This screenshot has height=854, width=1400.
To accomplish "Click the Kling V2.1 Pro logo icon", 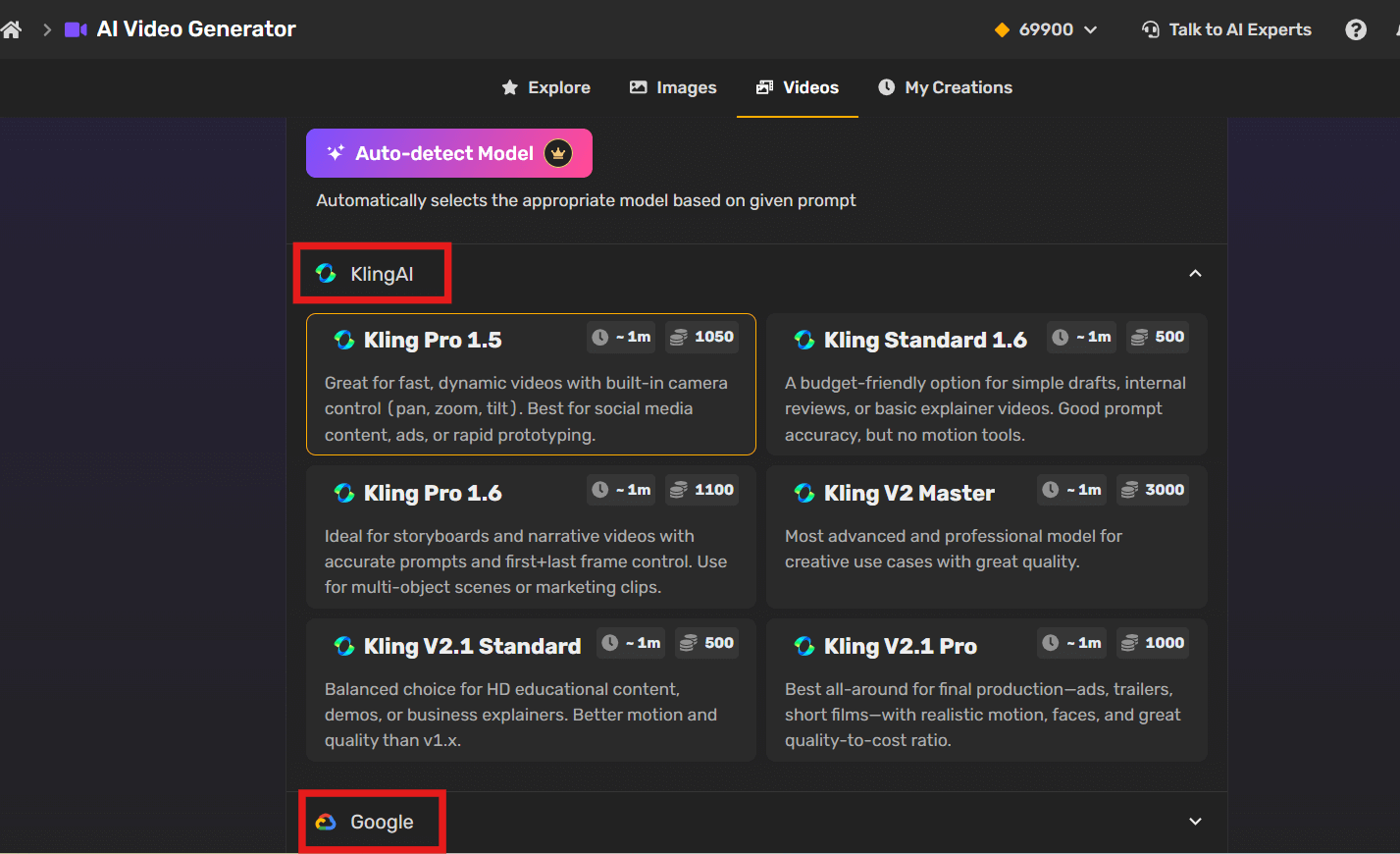I will click(804, 646).
